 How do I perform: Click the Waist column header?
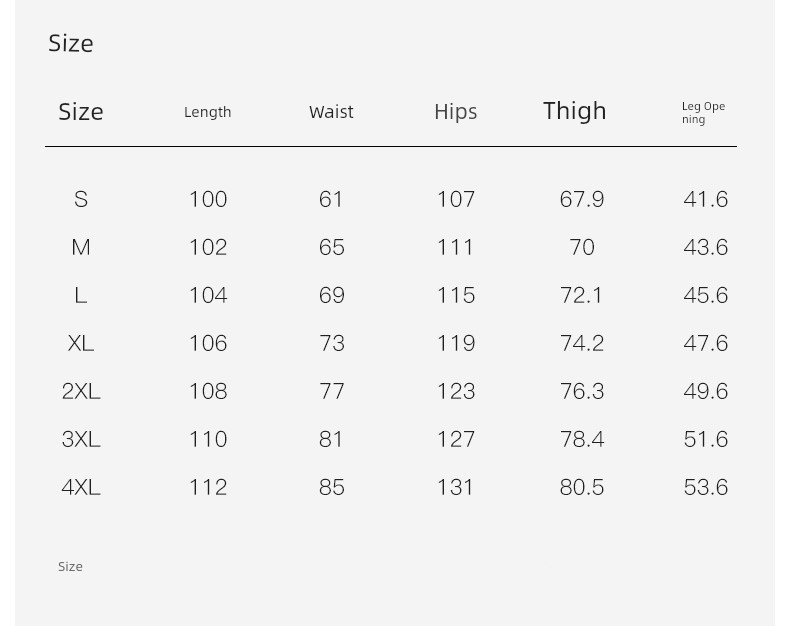pyautogui.click(x=331, y=112)
